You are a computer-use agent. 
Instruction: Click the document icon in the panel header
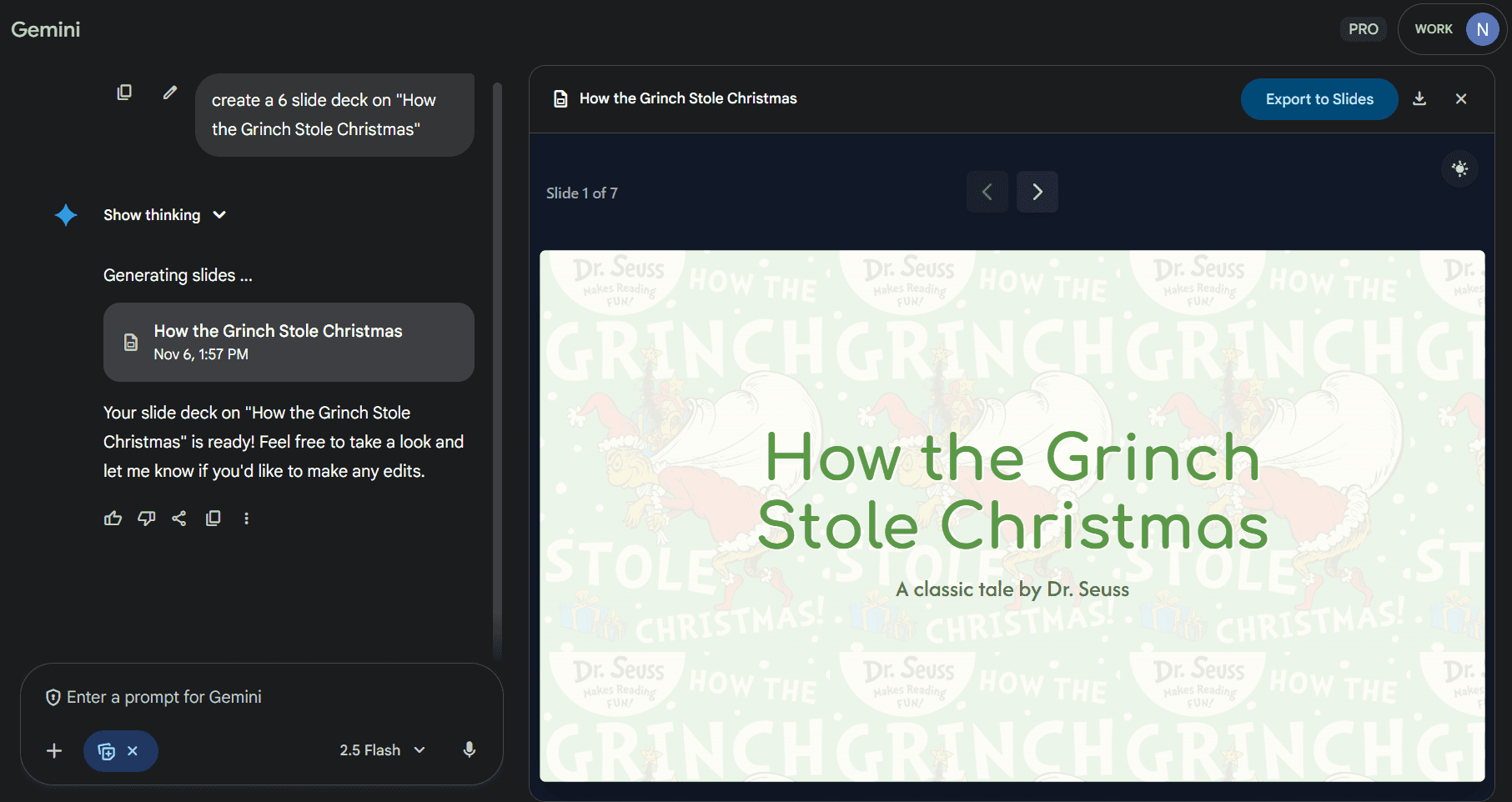(561, 99)
